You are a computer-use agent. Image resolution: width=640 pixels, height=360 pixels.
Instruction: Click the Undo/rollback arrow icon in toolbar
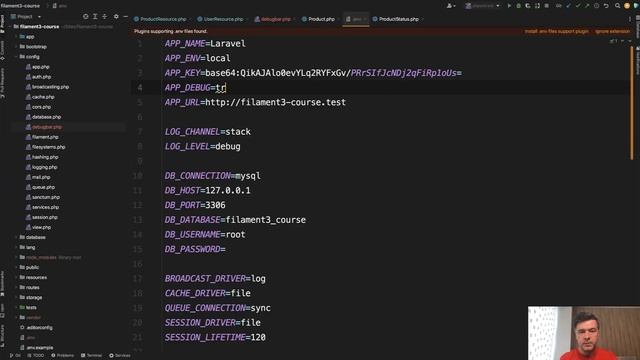click(606, 6)
